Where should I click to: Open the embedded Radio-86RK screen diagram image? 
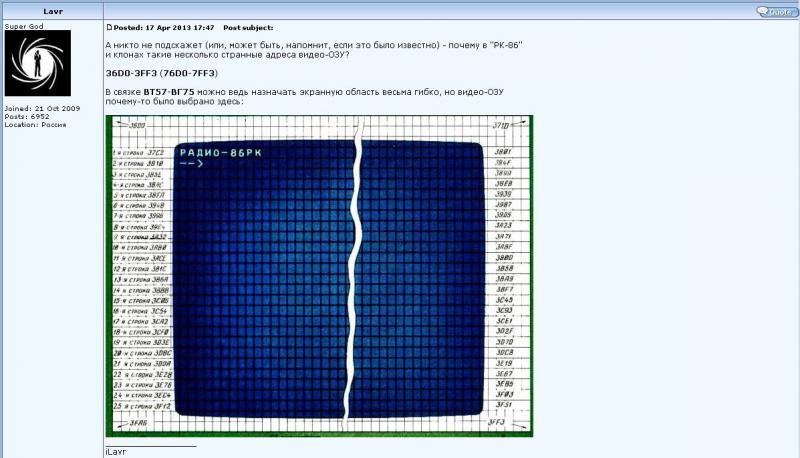pyautogui.click(x=319, y=276)
